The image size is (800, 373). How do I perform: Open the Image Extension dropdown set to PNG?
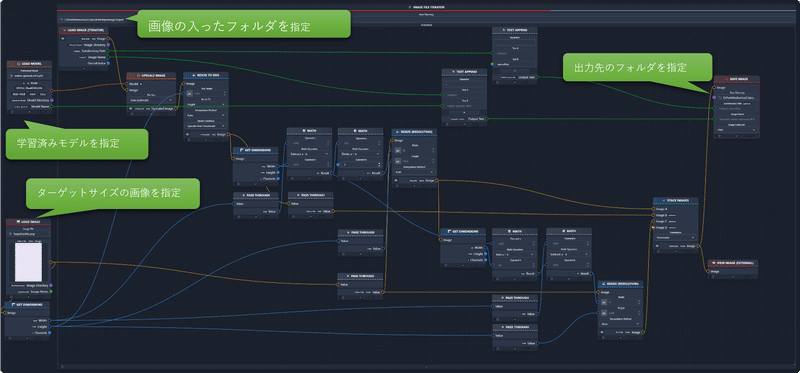coord(736,130)
